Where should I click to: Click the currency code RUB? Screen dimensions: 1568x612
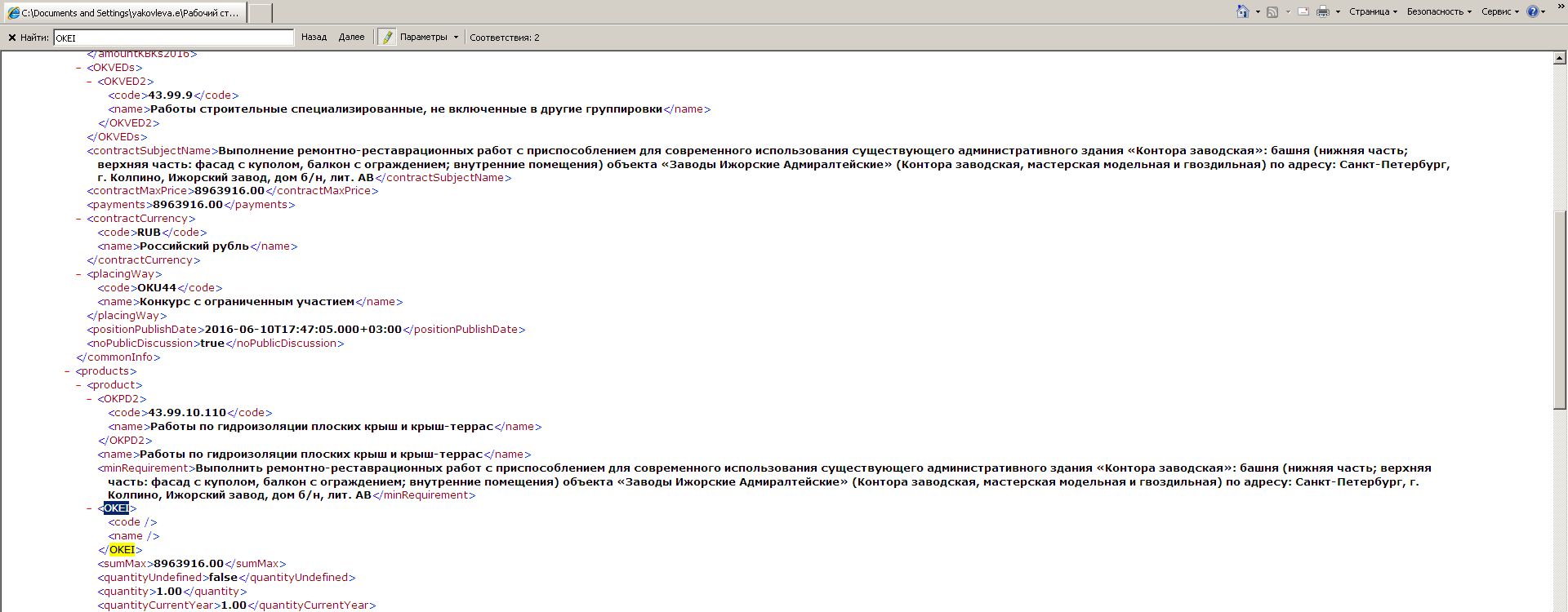point(149,233)
